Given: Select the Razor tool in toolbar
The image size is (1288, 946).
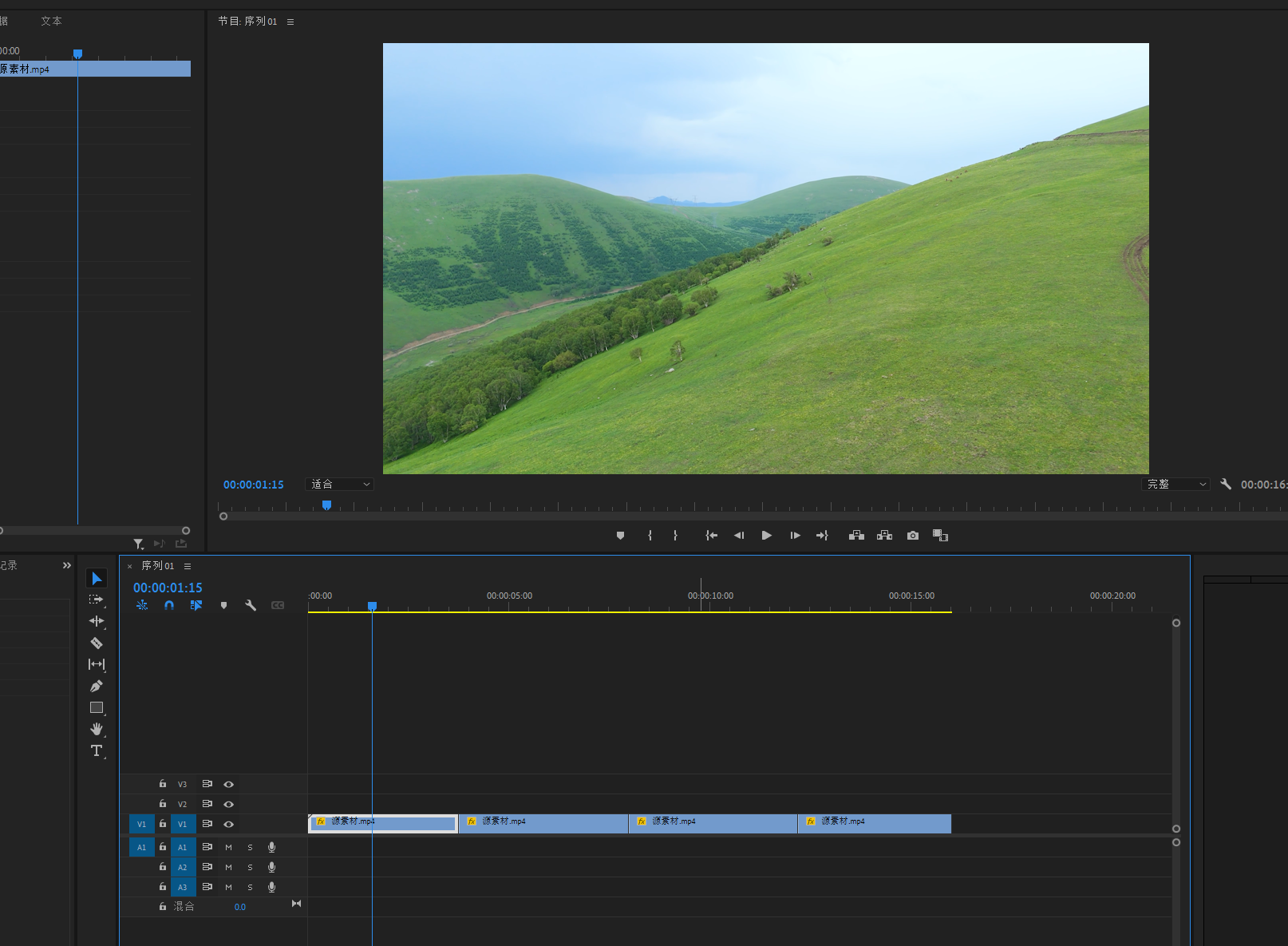Looking at the screenshot, I should click(x=97, y=643).
